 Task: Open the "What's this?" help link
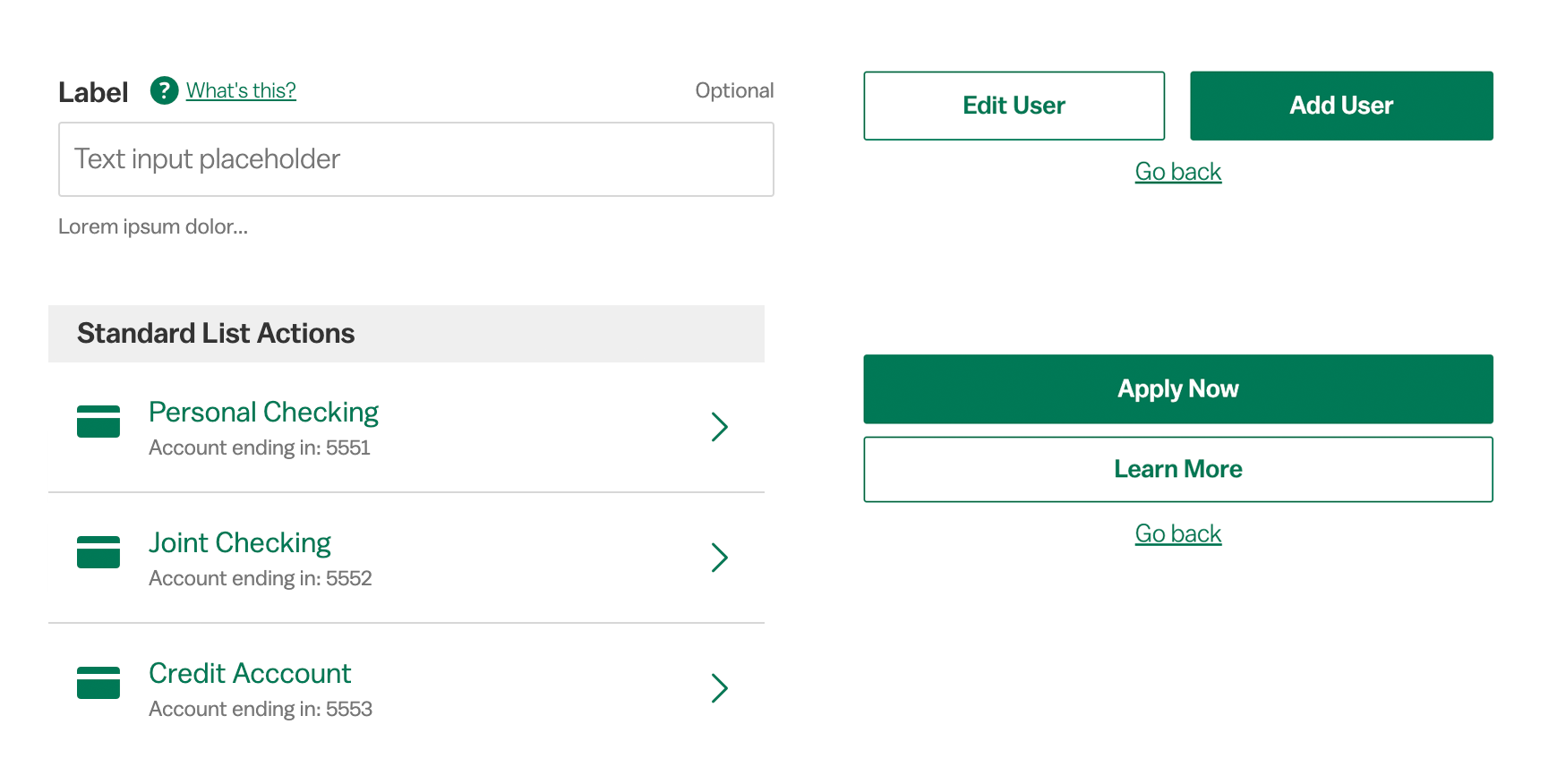pos(241,90)
